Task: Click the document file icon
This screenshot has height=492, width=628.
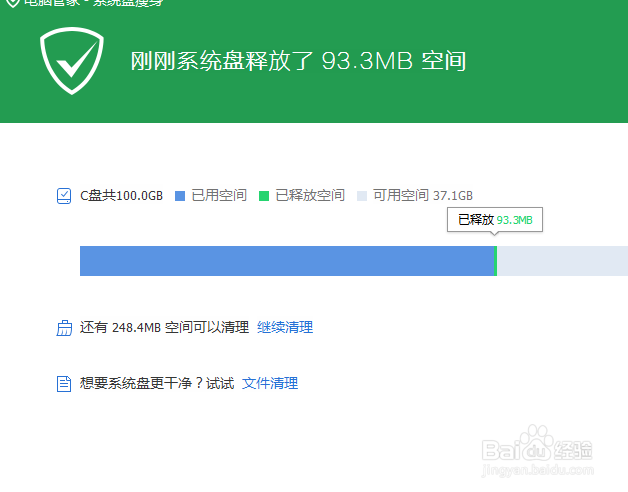Action: tap(64, 383)
